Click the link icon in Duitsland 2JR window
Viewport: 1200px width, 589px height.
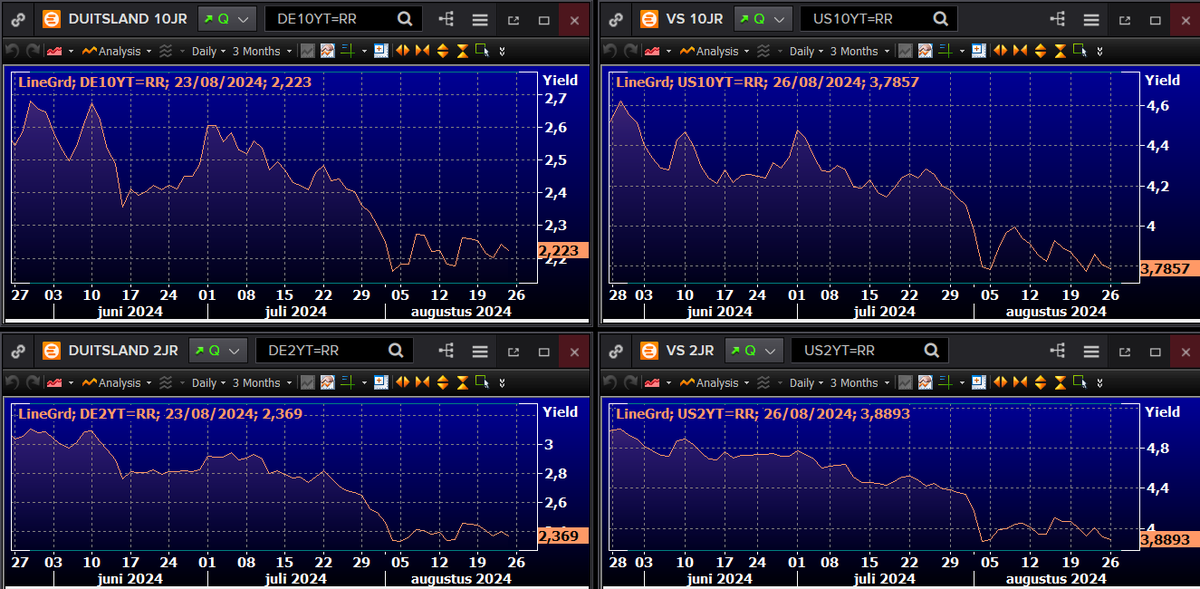click(x=18, y=351)
